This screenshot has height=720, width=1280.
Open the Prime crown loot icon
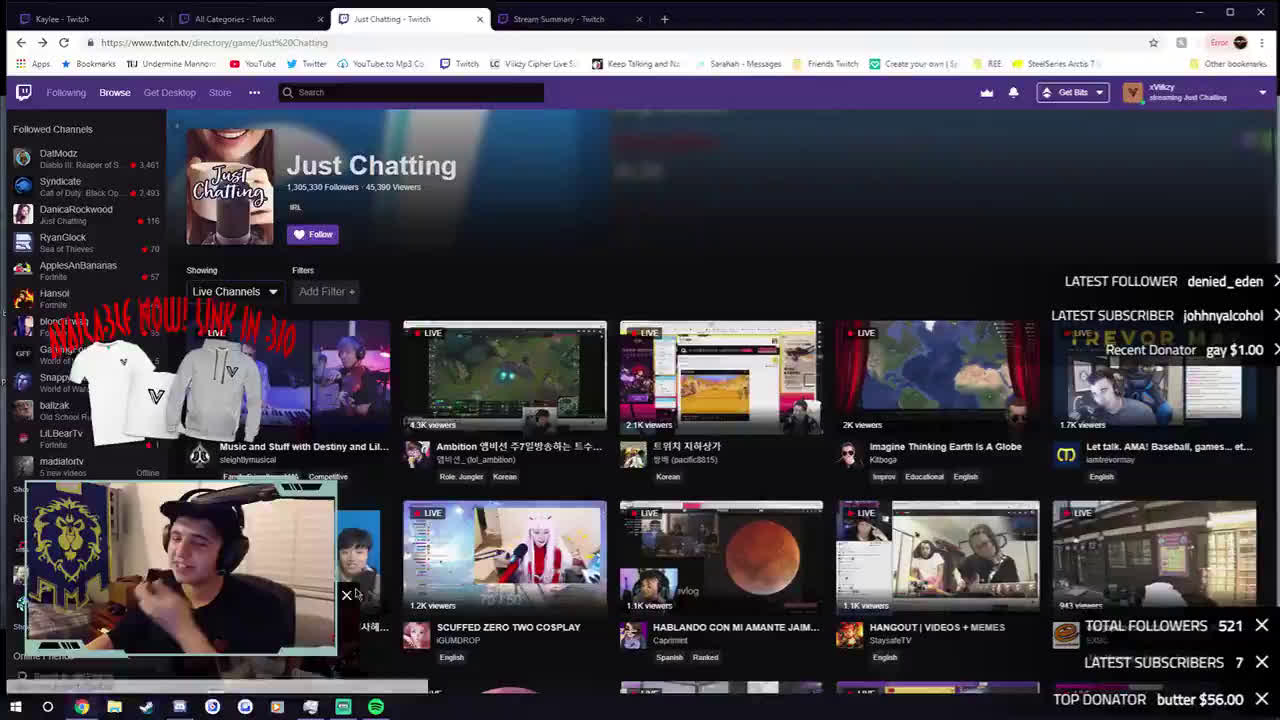point(987,92)
